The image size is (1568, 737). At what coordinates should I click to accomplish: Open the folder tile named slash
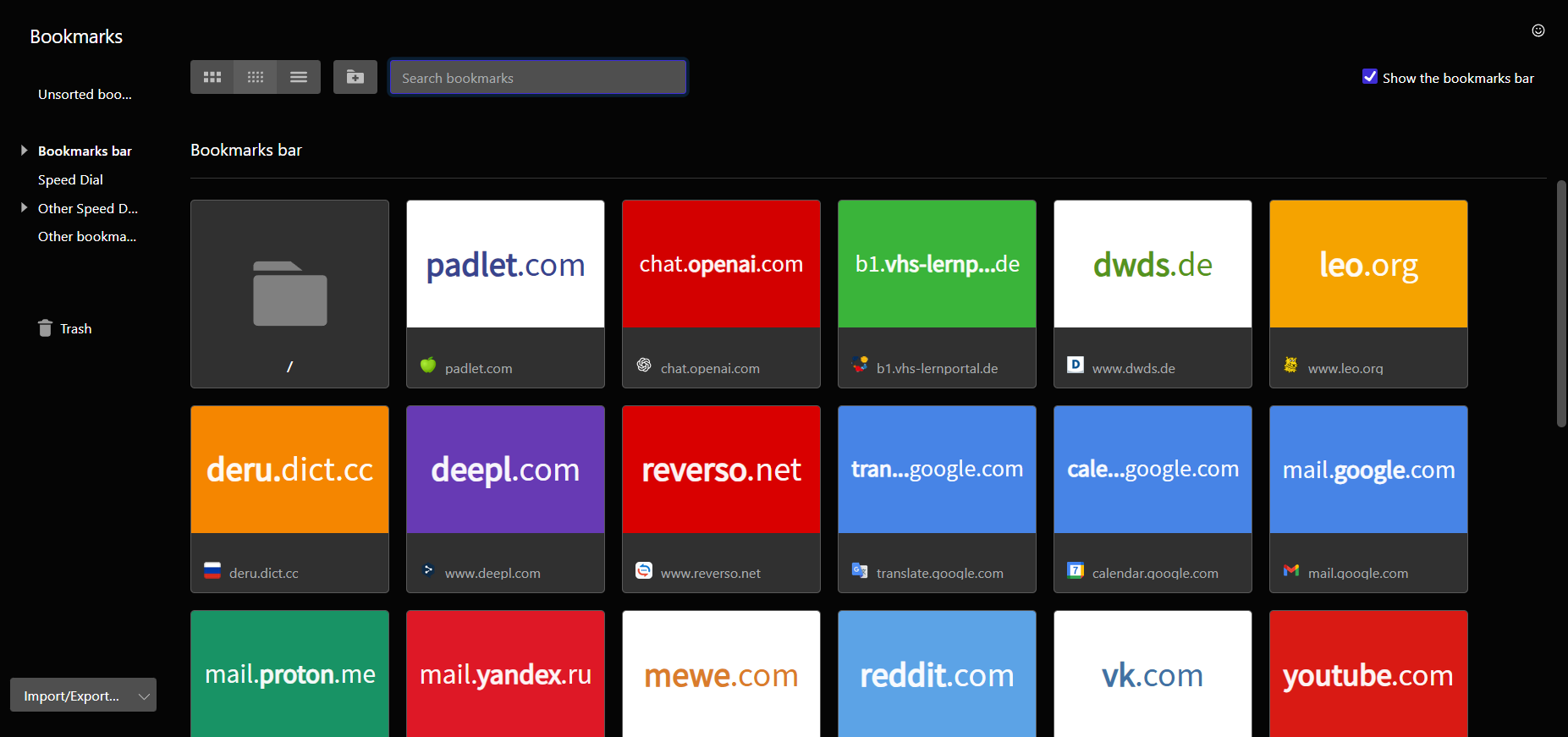(289, 294)
